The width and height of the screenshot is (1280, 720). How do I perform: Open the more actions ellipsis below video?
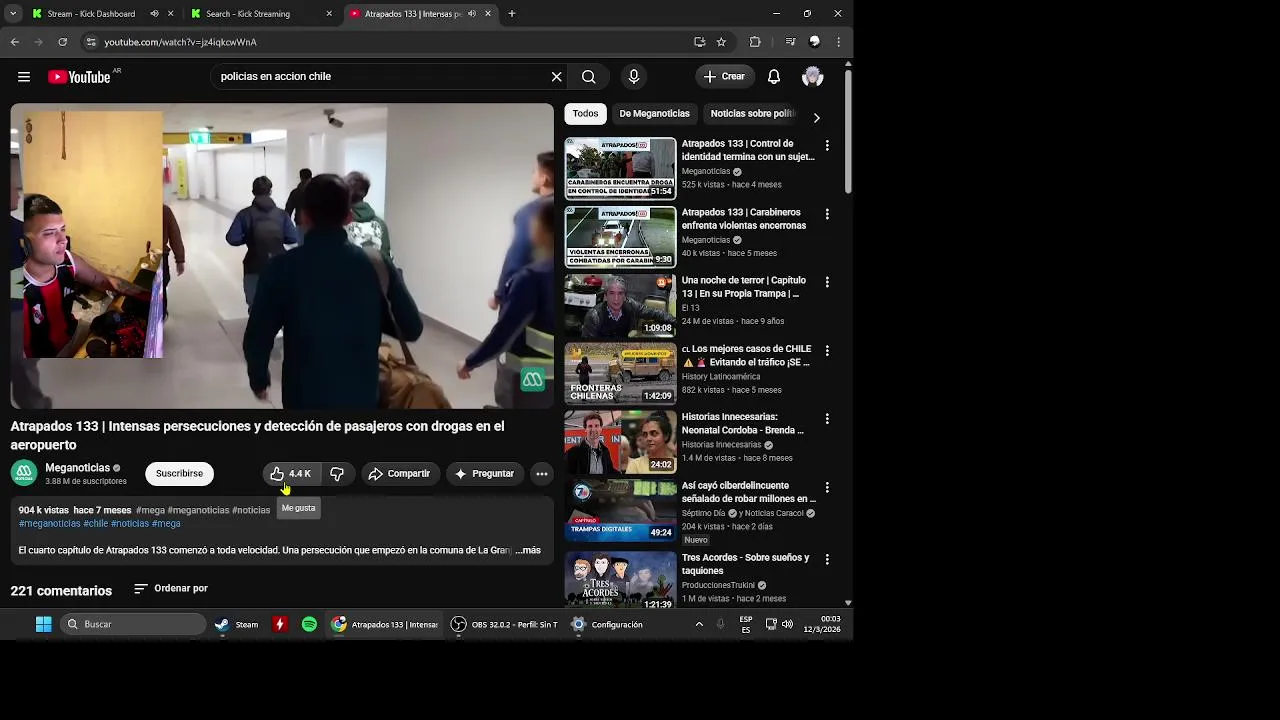[x=541, y=474]
